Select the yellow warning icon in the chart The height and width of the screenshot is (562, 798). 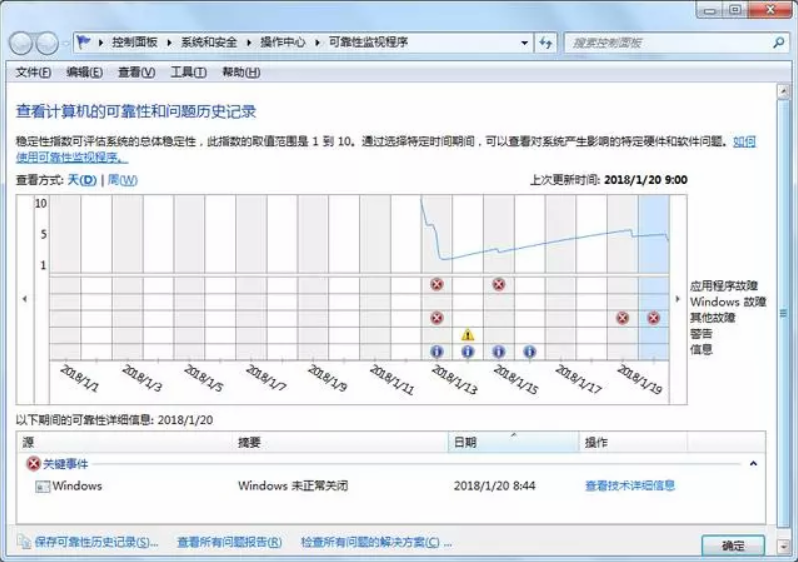pos(467,334)
